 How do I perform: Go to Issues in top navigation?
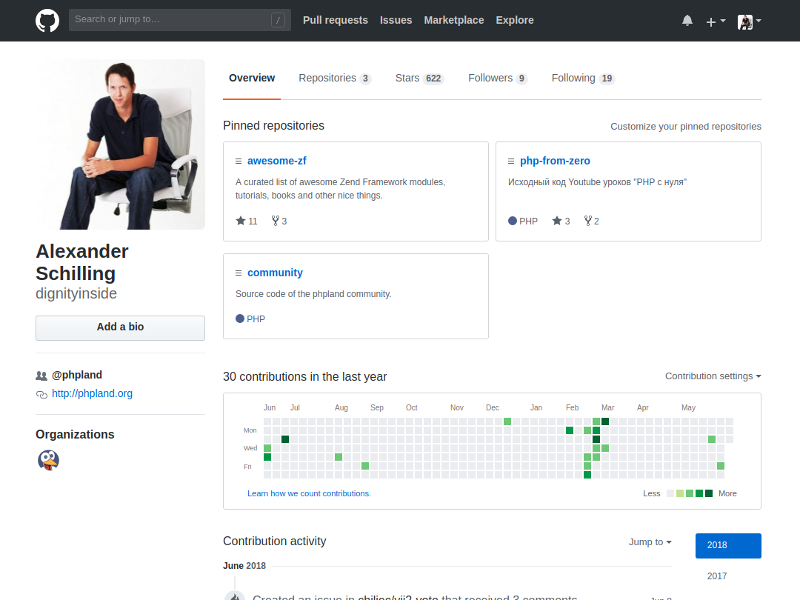point(396,20)
